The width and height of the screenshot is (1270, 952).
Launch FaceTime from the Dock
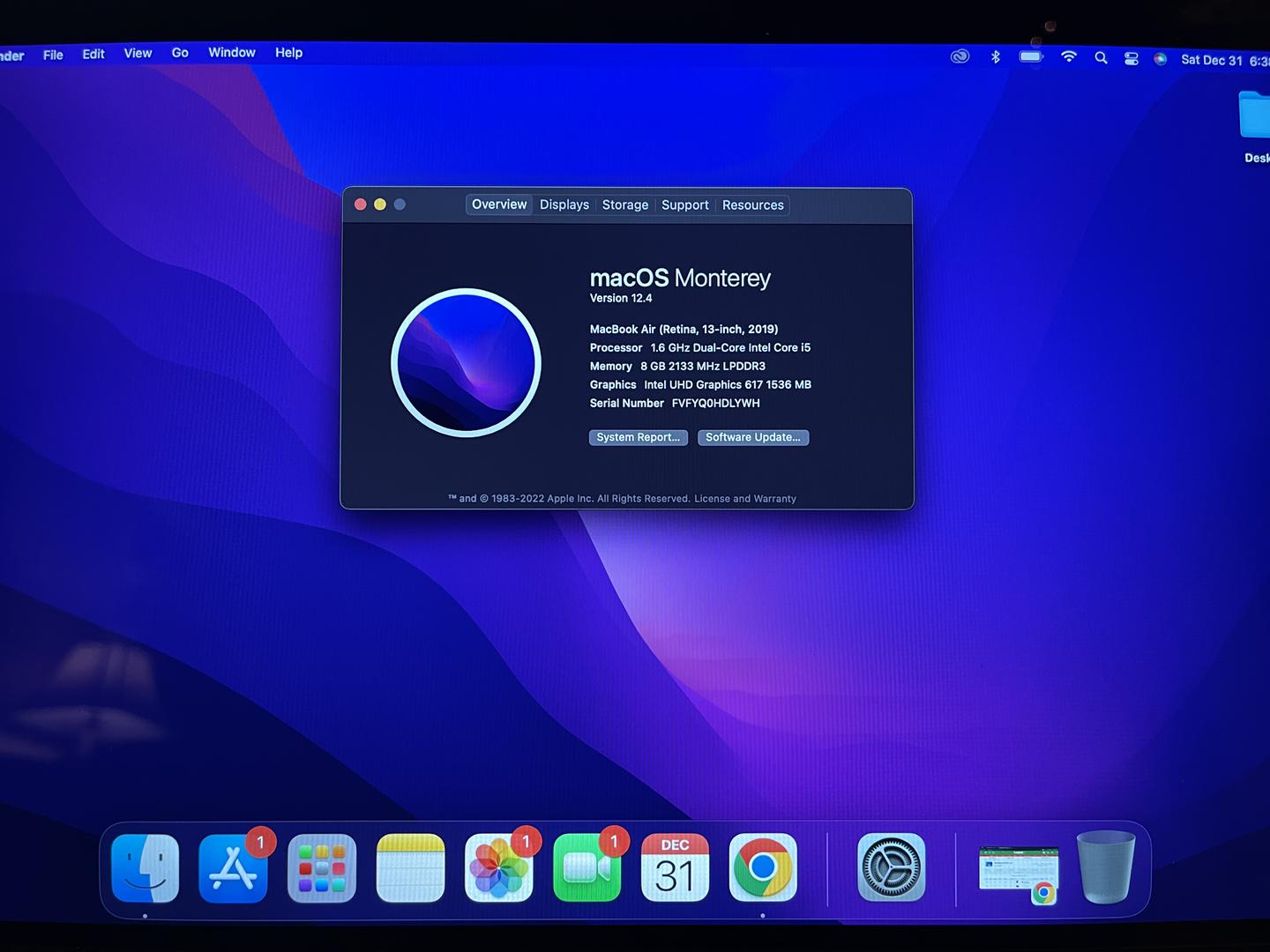click(x=586, y=868)
